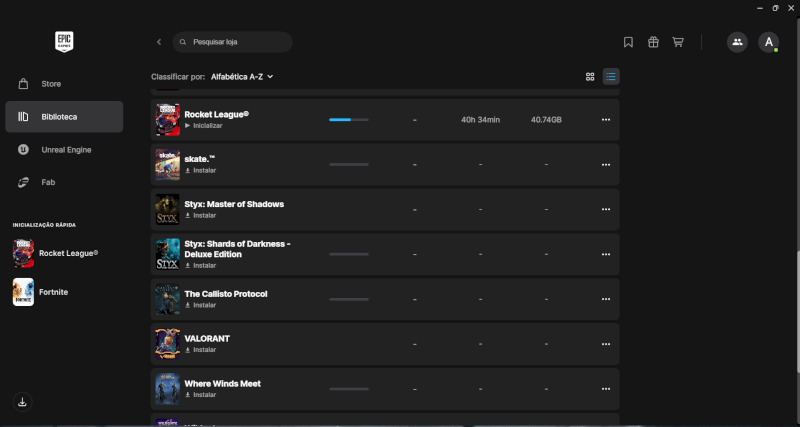Open the wishlist bookmark icon
The height and width of the screenshot is (427, 800).
tap(628, 42)
